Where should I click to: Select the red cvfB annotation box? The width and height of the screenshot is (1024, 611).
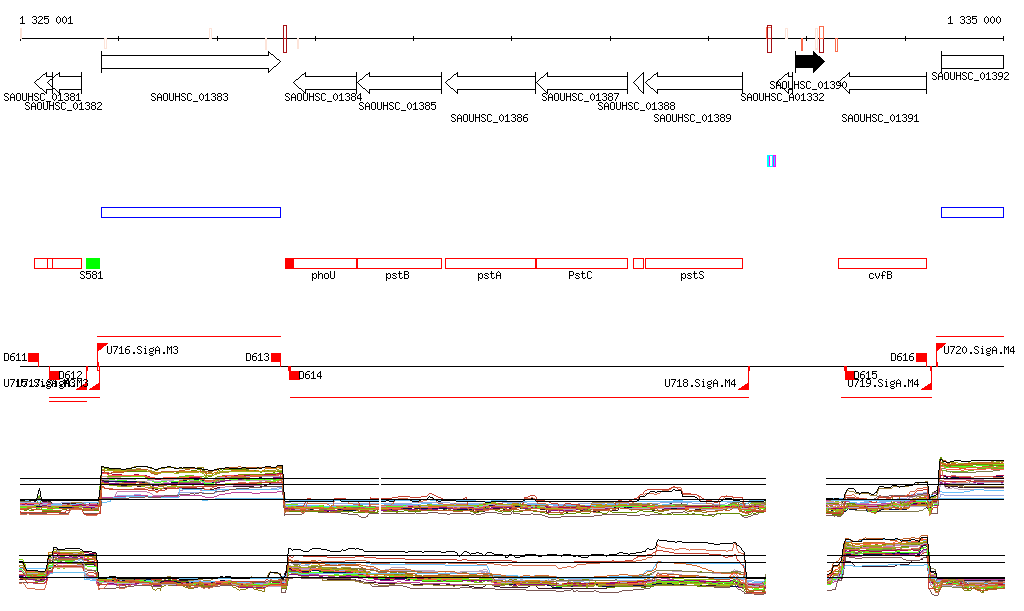coord(882,264)
